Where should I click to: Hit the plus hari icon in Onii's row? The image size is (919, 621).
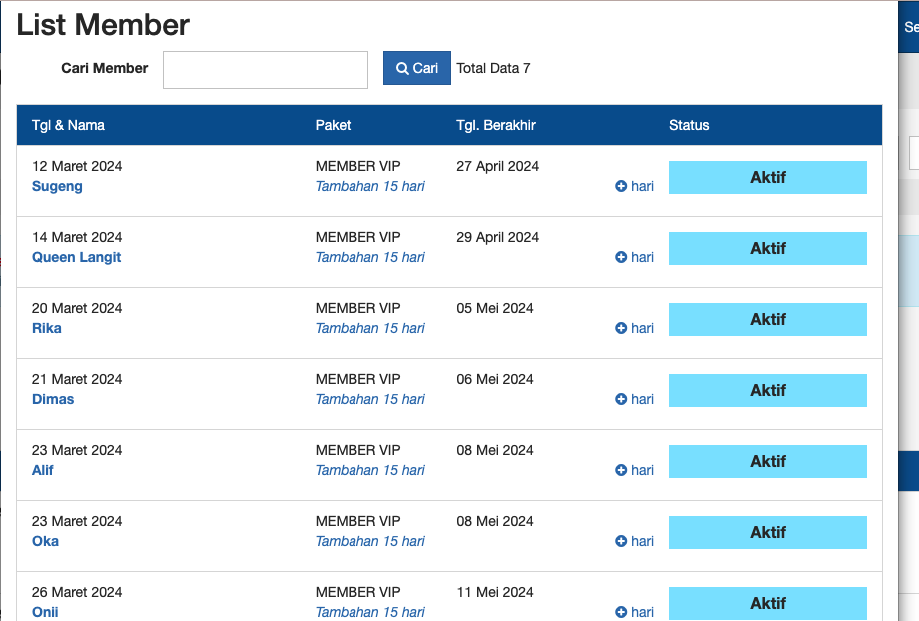[634, 612]
